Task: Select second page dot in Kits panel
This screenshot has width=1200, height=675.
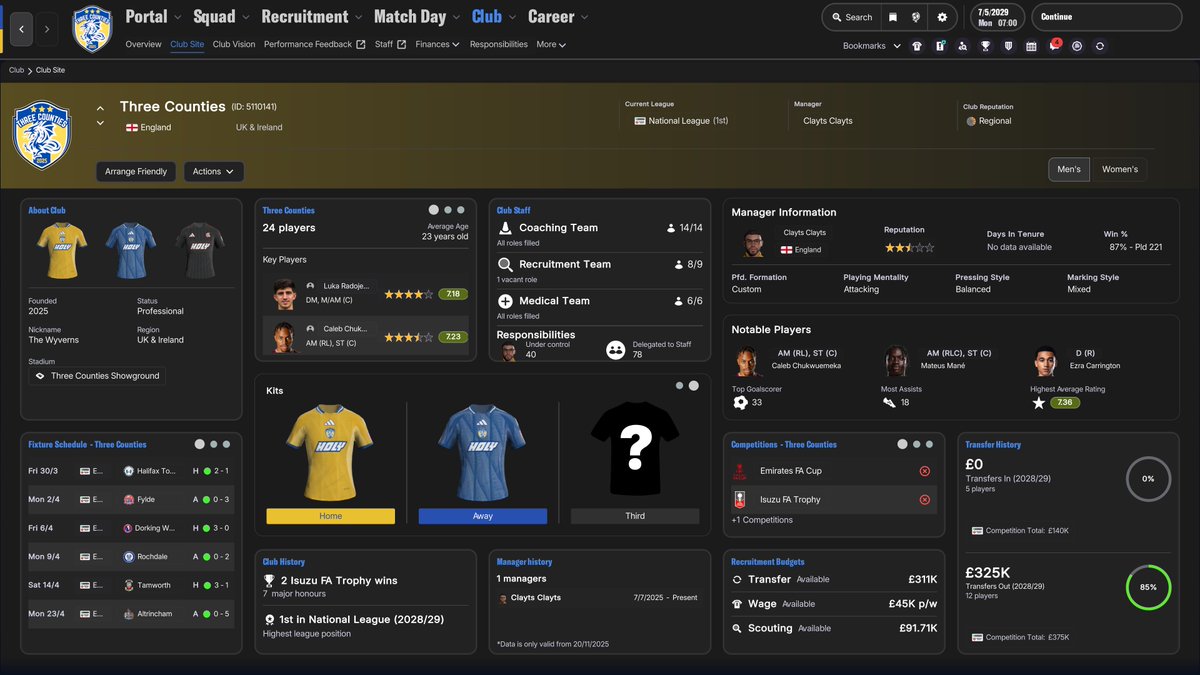Action: pos(693,385)
